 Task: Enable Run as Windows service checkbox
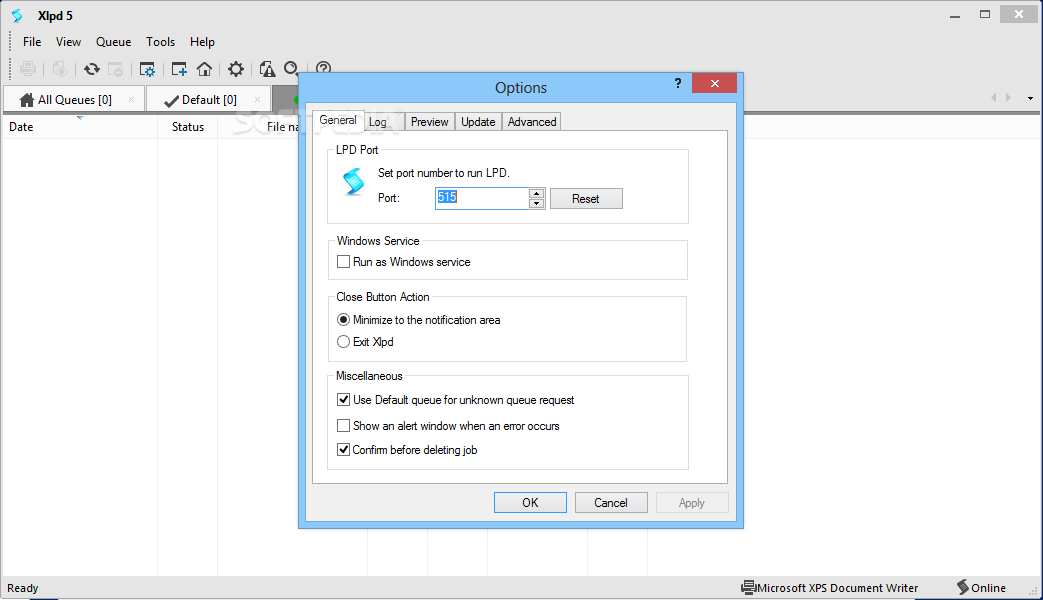343,262
